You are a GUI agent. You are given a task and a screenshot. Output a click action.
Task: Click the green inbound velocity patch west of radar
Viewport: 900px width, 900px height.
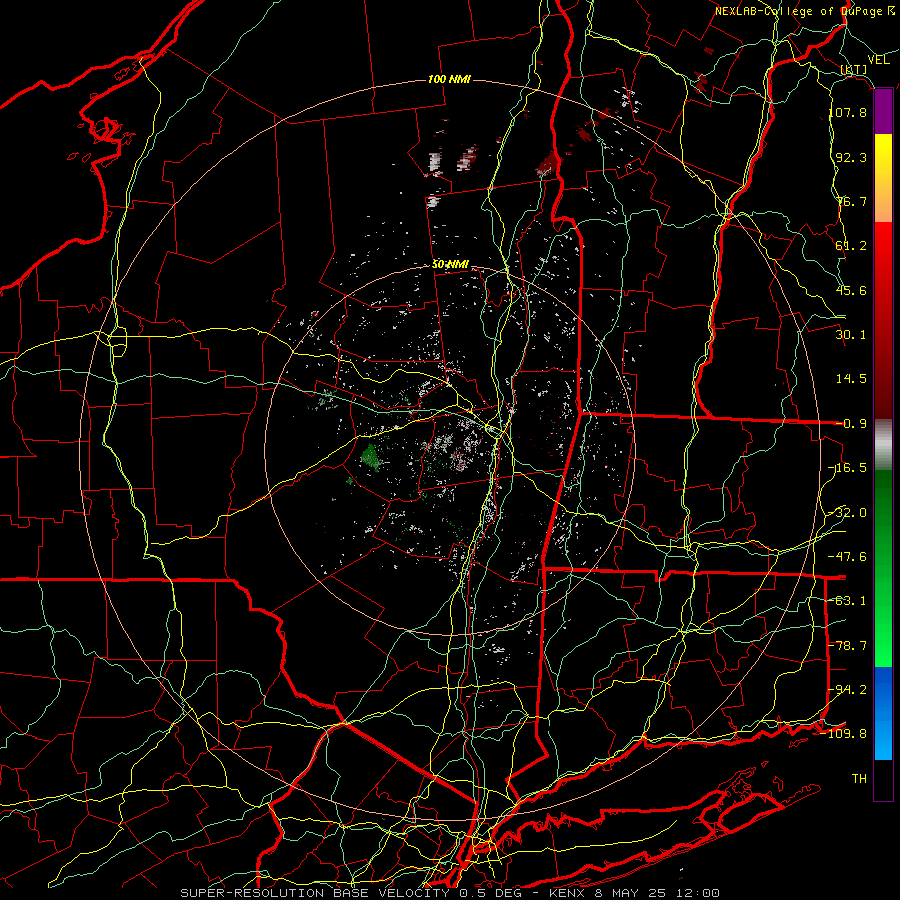(372, 456)
